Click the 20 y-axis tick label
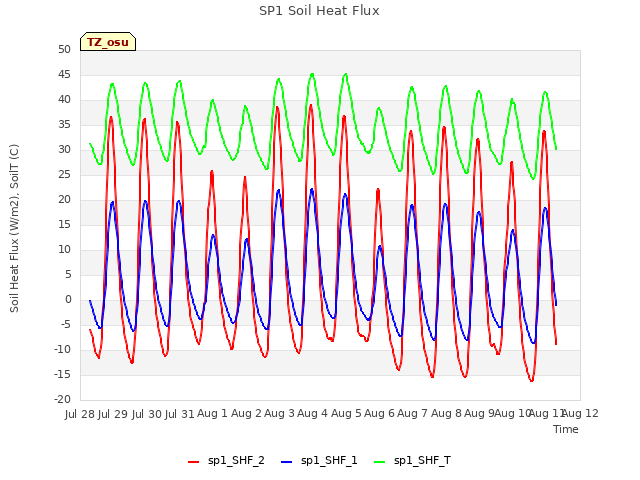 (64, 200)
